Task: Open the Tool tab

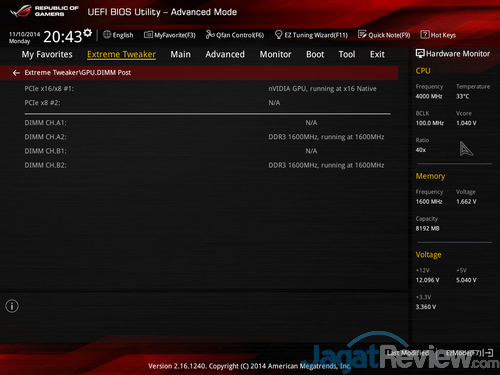Action: 347,54
